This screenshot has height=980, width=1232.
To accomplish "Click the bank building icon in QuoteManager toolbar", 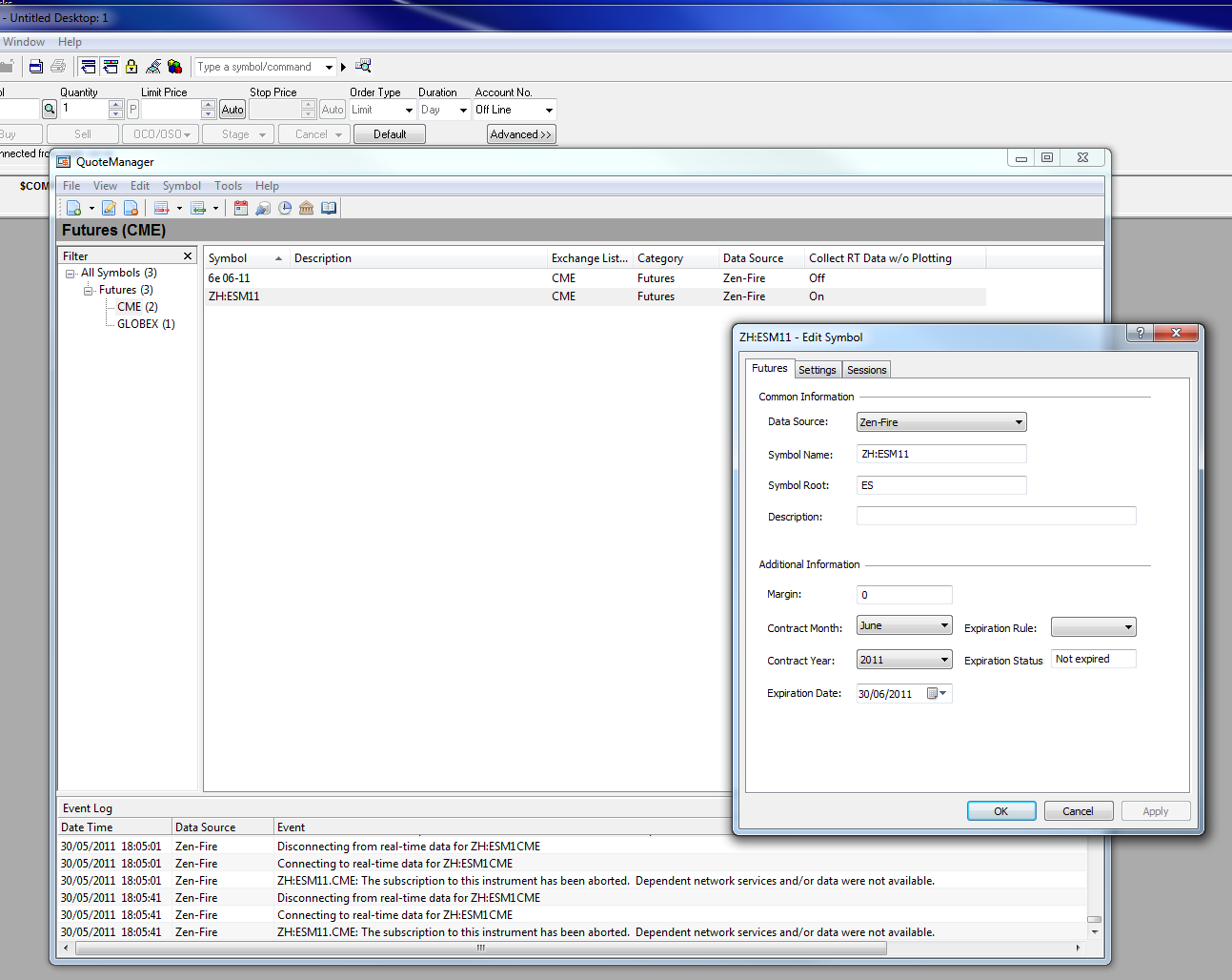I will (x=307, y=208).
